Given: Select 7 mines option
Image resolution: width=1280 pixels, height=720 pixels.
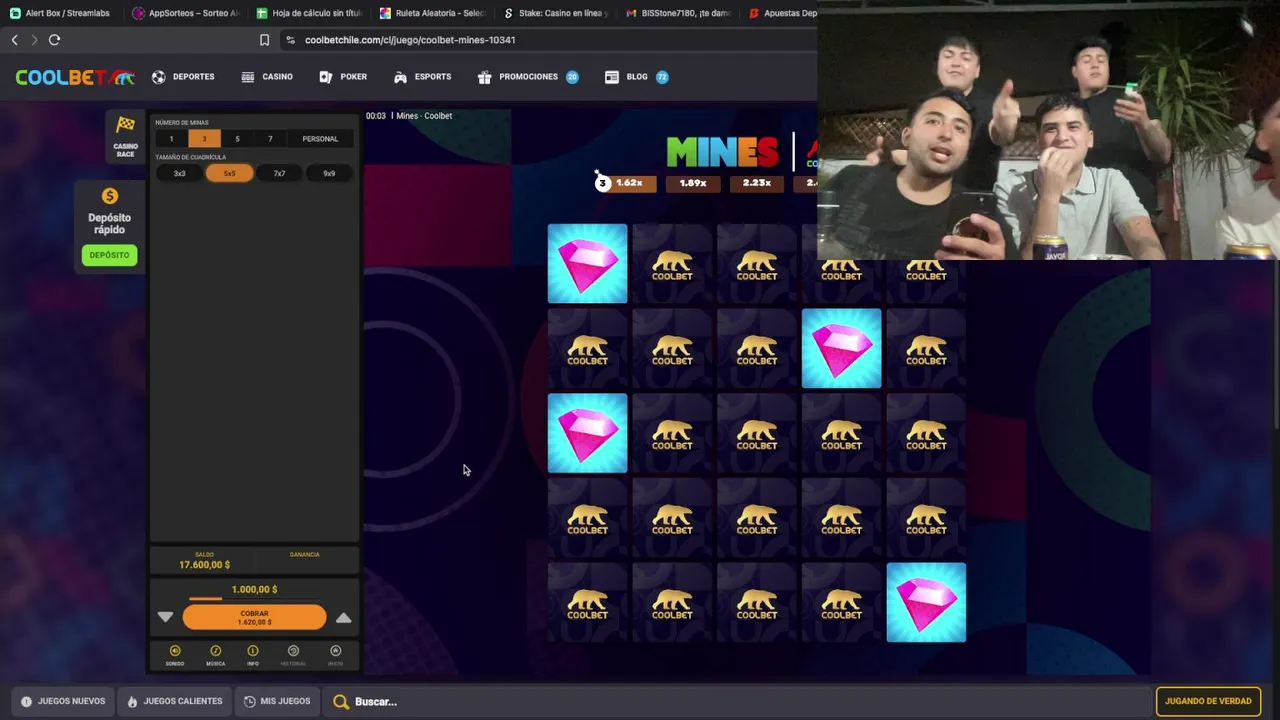Looking at the screenshot, I should point(270,139).
